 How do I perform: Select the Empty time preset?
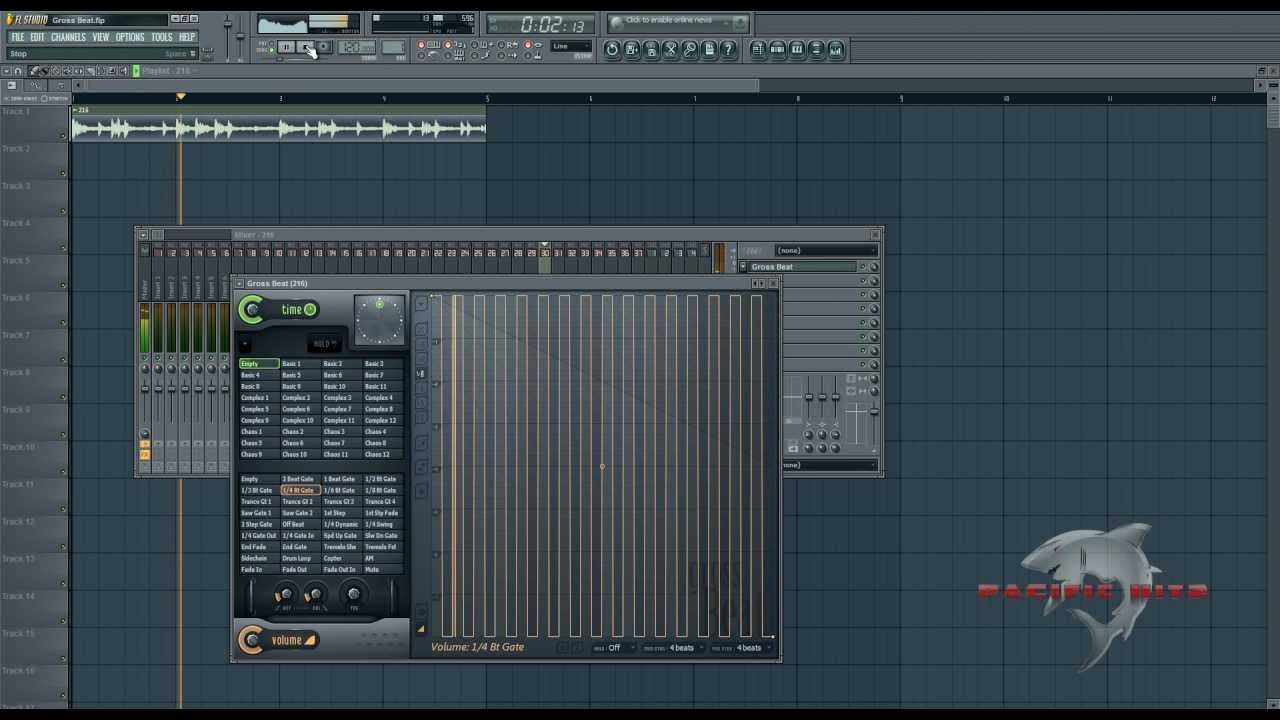click(x=259, y=364)
